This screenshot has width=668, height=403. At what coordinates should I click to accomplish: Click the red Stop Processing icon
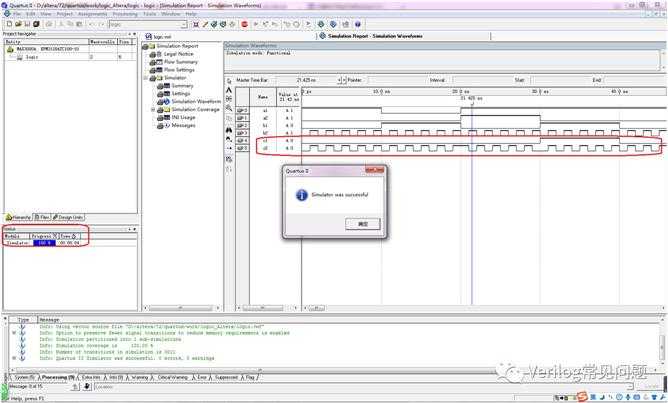pos(245,24)
